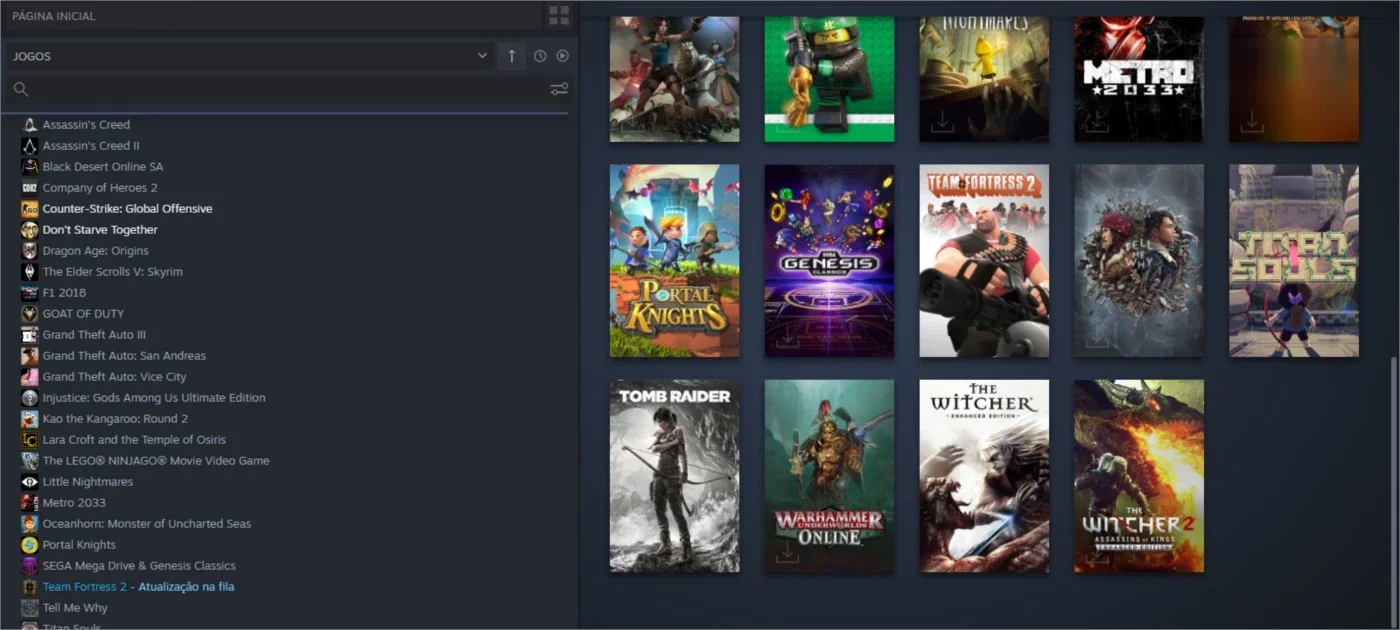Screen dimensions: 1400x630
Task: Click Dragon Age: Origins list icon
Action: tap(30, 251)
